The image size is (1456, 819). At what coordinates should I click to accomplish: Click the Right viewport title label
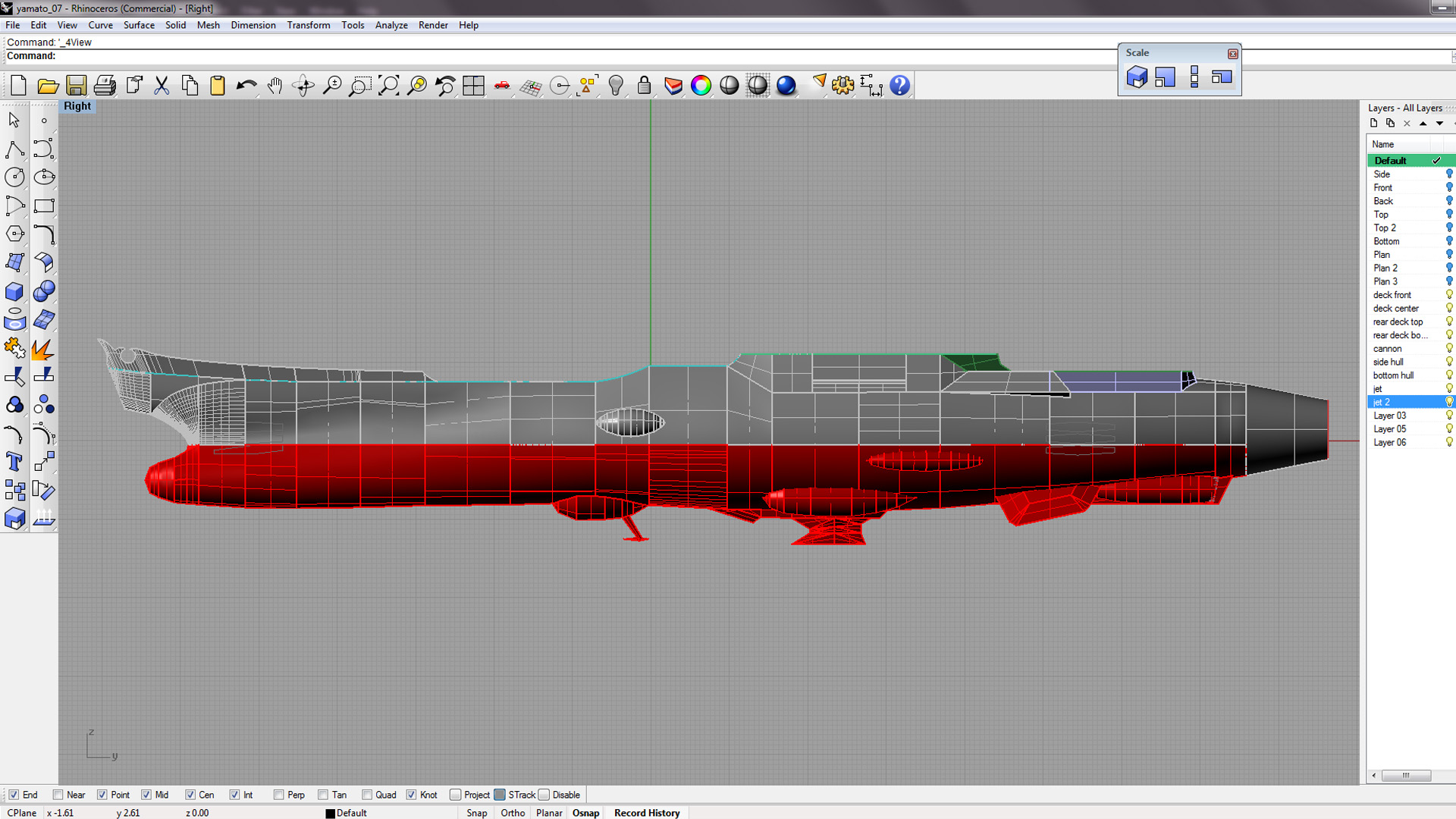click(x=77, y=106)
